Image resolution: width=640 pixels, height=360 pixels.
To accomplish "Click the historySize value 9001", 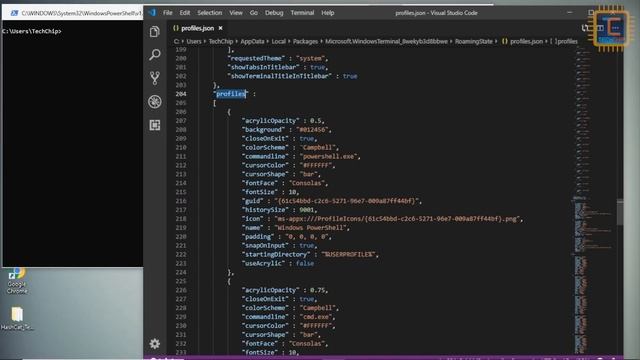I will tap(307, 210).
